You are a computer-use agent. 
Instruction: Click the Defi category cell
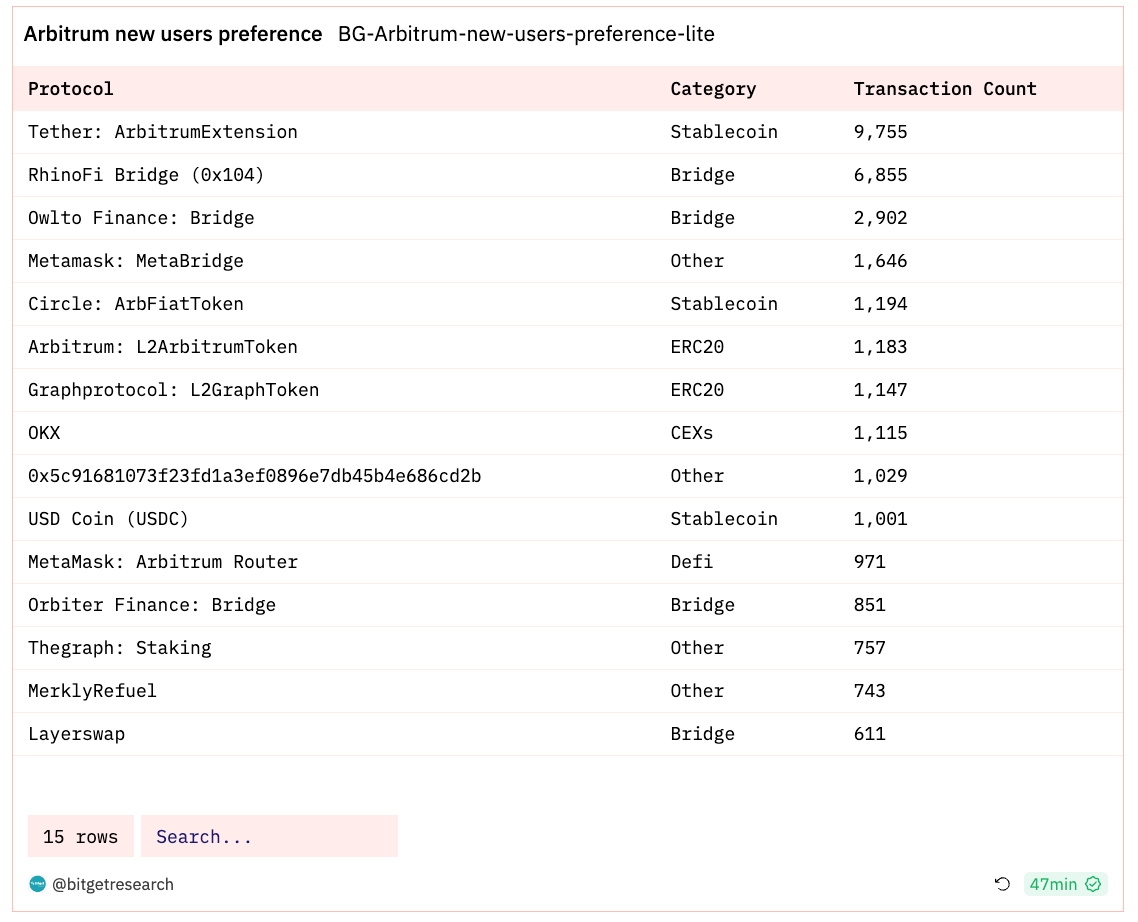[x=692, y=562]
